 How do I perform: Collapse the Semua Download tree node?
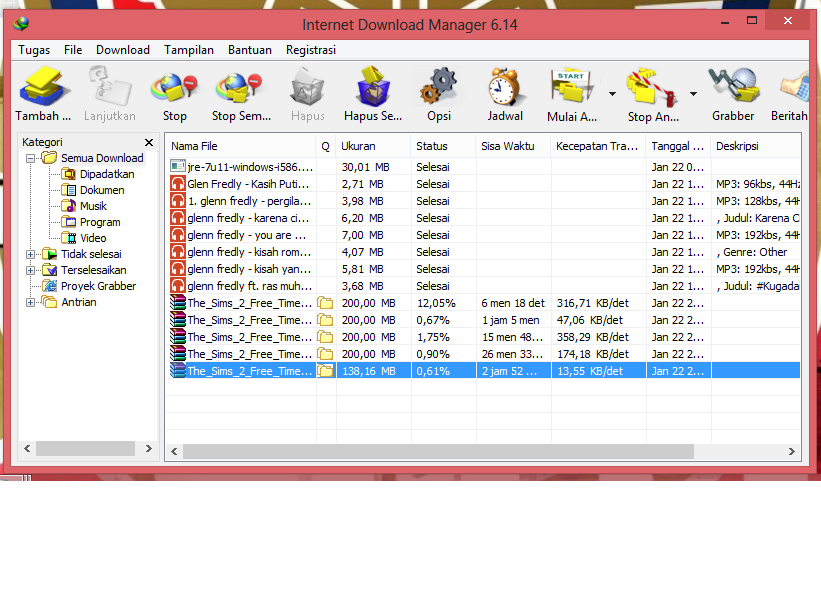pos(30,158)
